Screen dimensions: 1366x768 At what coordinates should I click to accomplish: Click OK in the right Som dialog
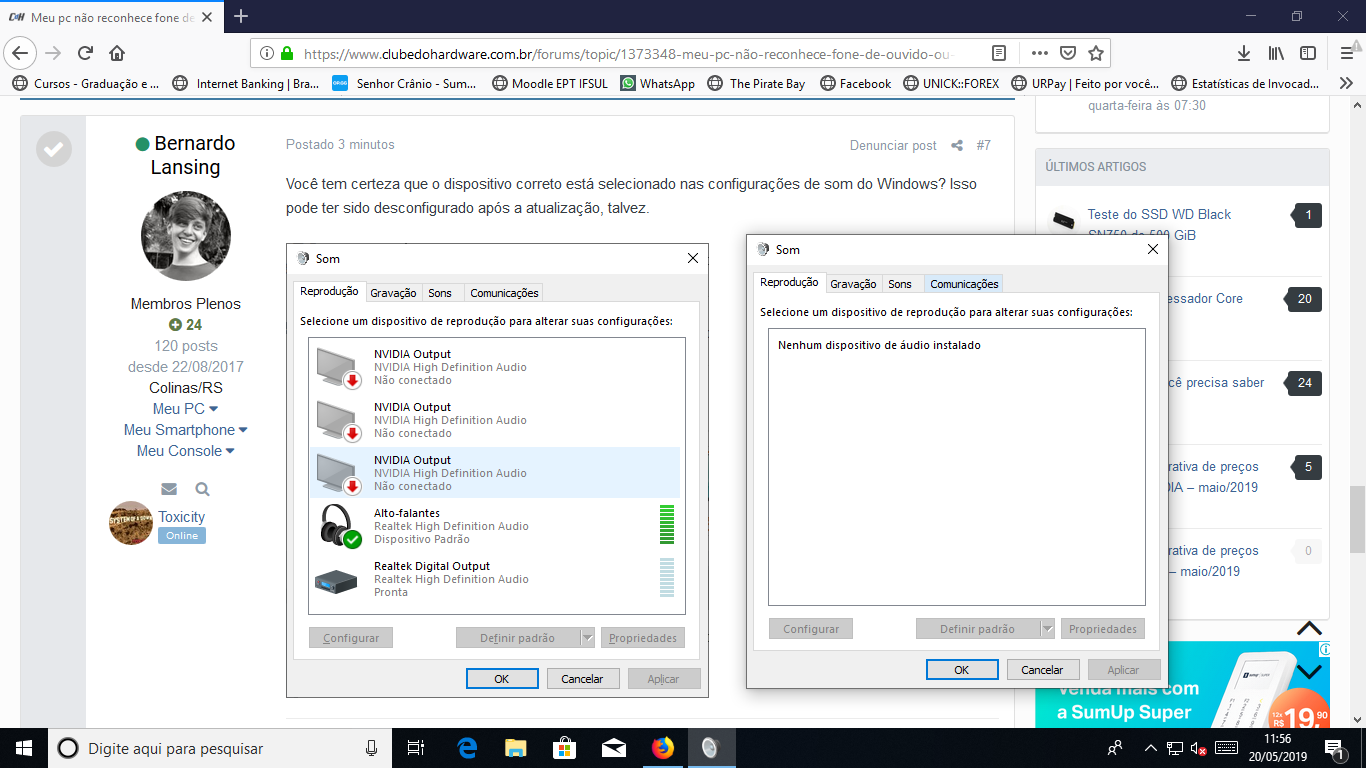(962, 670)
